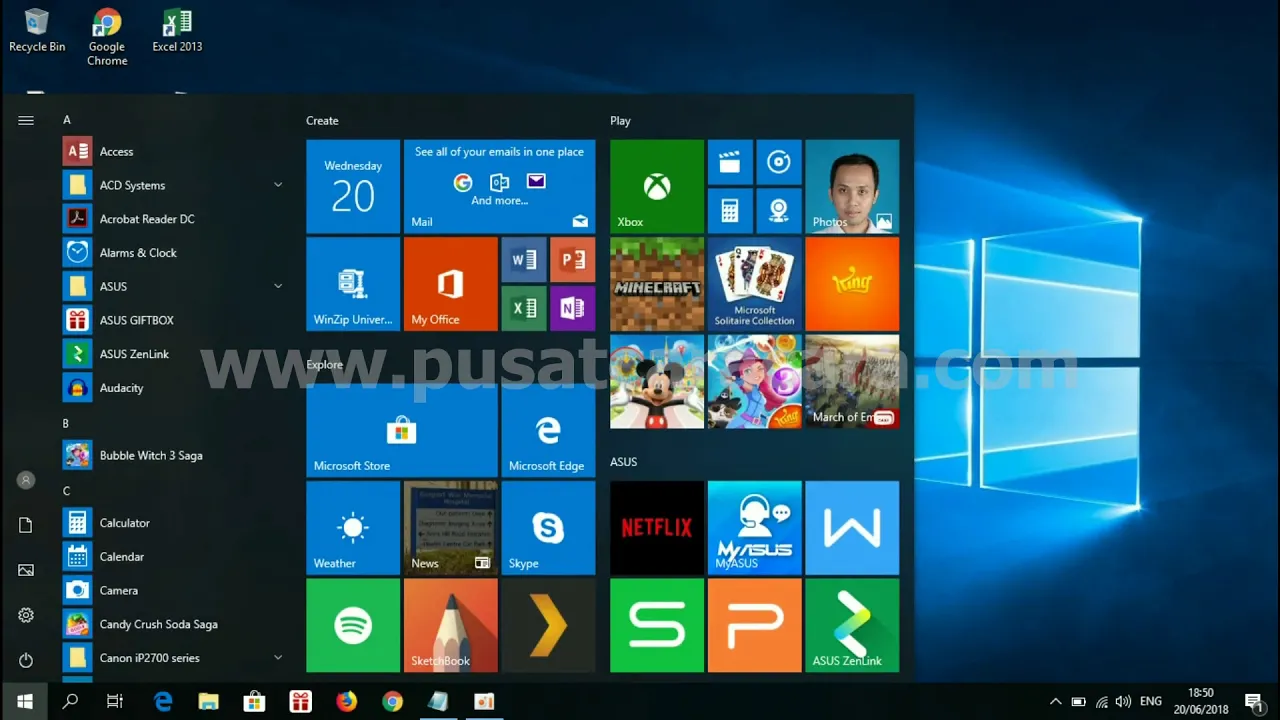Open Firefox from the taskbar
Image resolution: width=1280 pixels, height=720 pixels.
pos(346,701)
